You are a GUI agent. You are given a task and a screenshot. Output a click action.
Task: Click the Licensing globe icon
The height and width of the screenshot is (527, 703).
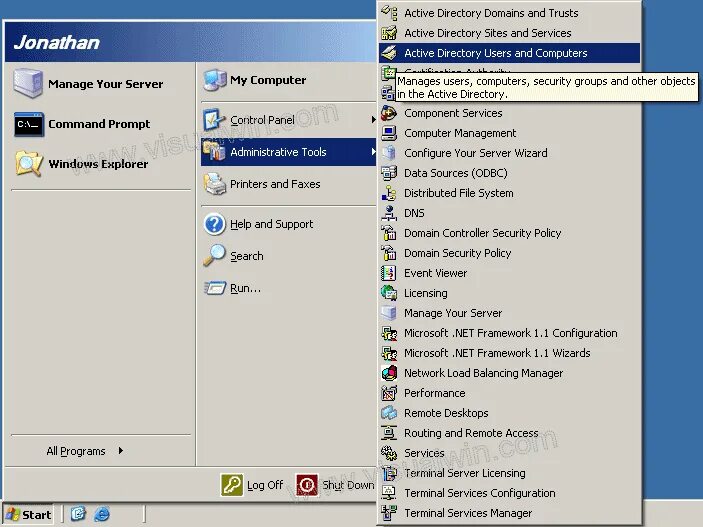click(x=389, y=293)
